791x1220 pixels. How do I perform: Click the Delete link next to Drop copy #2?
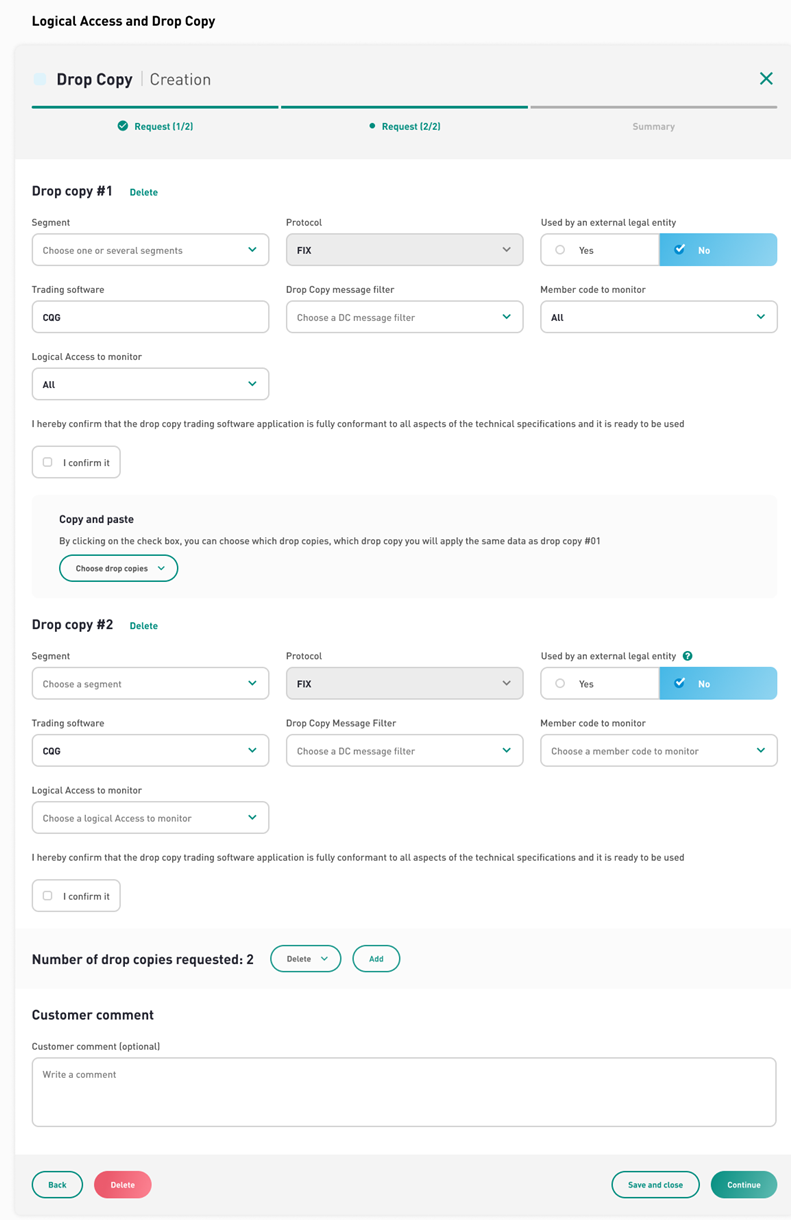pyautogui.click(x=144, y=626)
